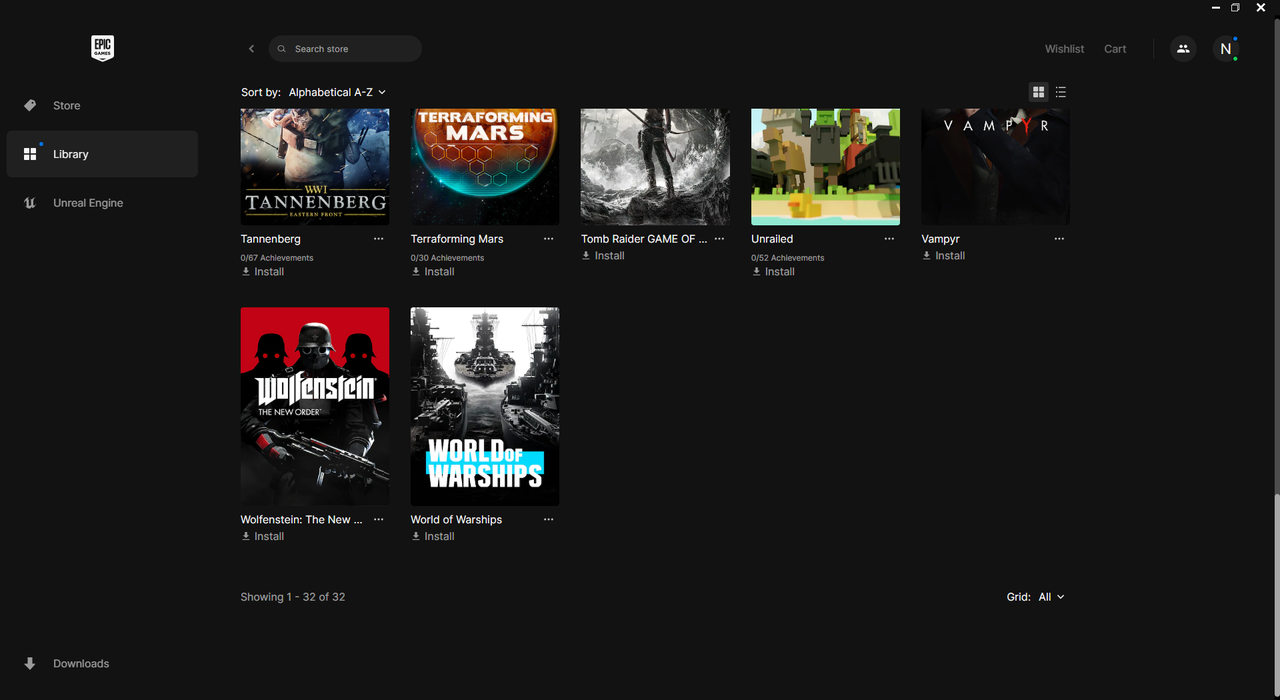The width and height of the screenshot is (1280, 700).
Task: Open Tannenberg options (three dots)
Action: pos(378,239)
